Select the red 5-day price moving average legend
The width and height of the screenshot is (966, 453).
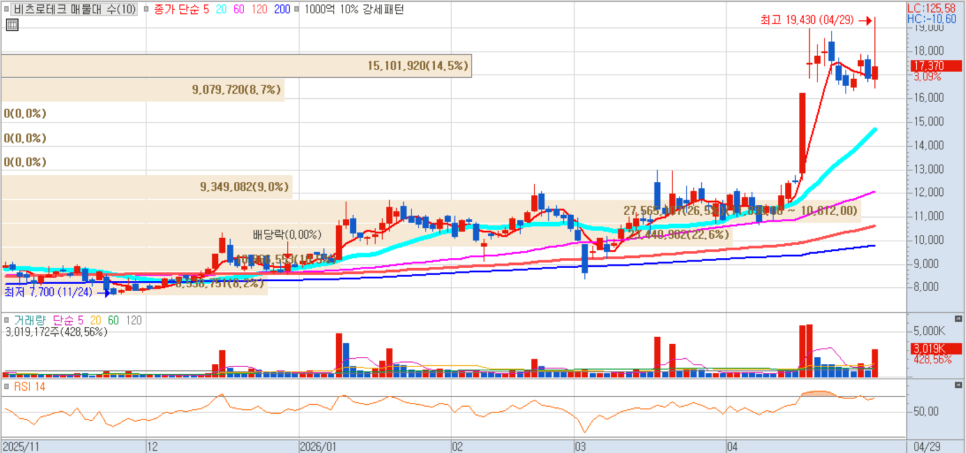click(205, 10)
